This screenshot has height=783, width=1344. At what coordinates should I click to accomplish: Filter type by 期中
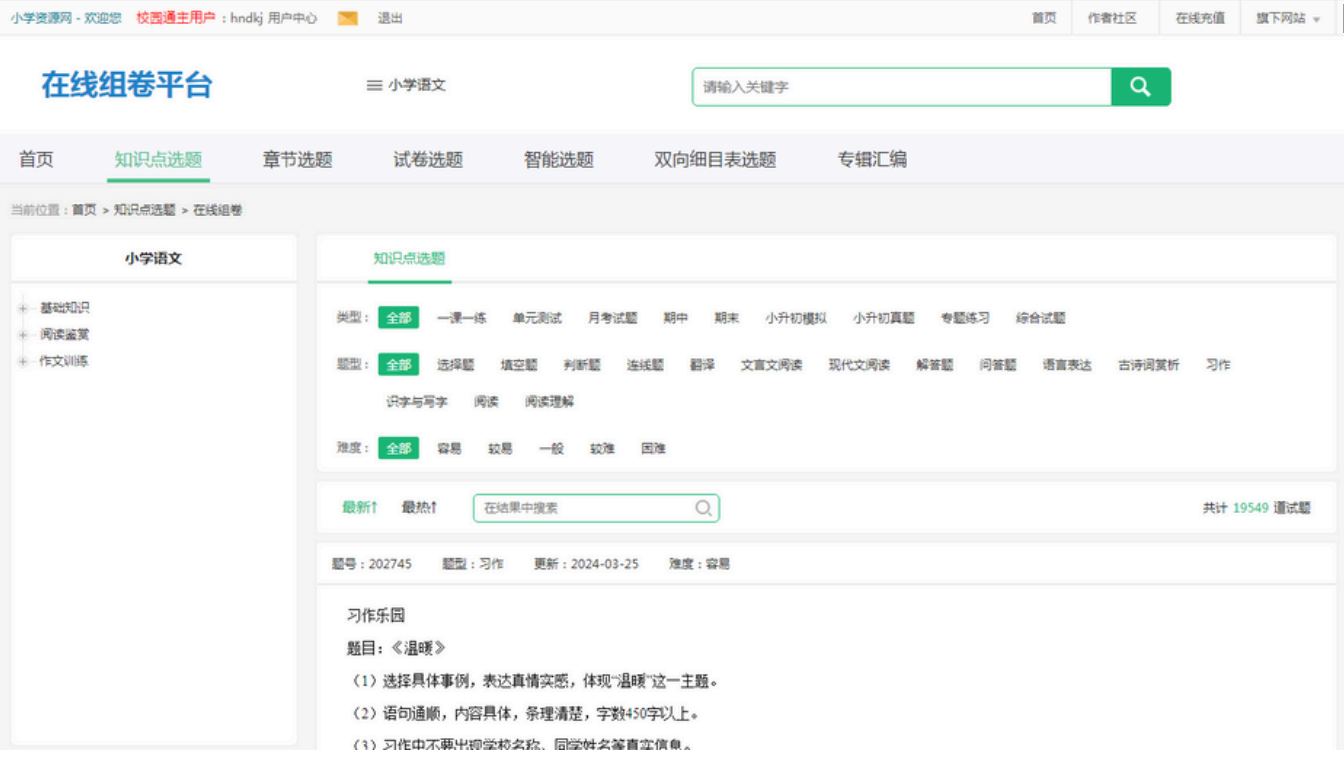[x=676, y=318]
